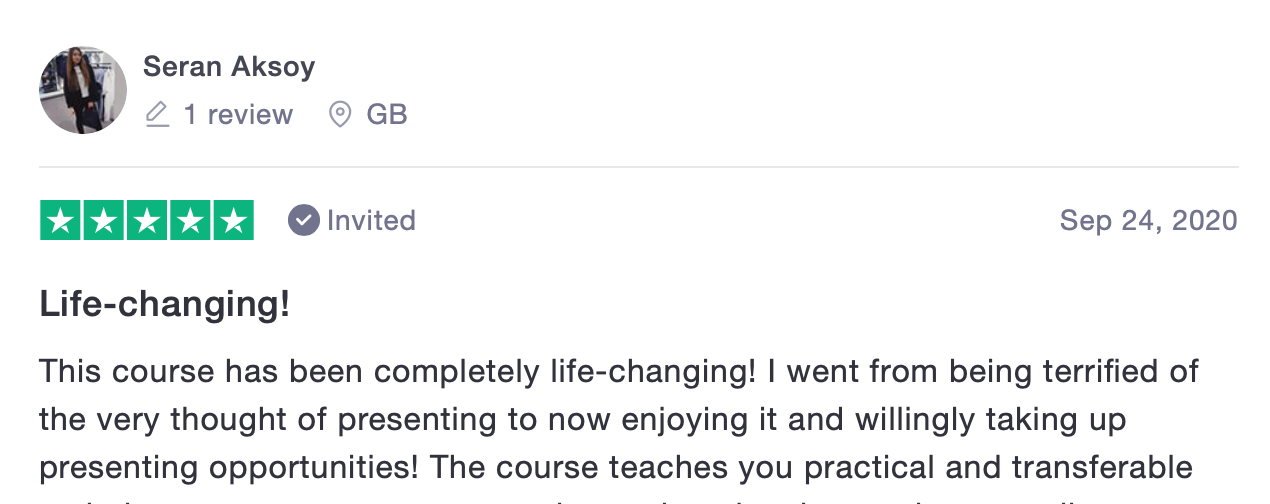Click Seran Aksoy's profile avatar
This screenshot has width=1270, height=504.
83,90
